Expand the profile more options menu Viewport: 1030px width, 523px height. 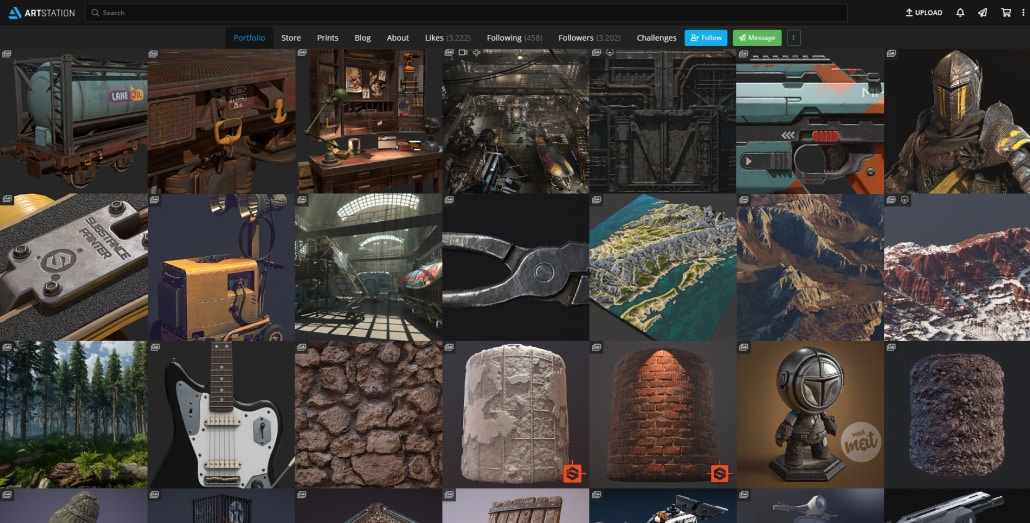[793, 38]
